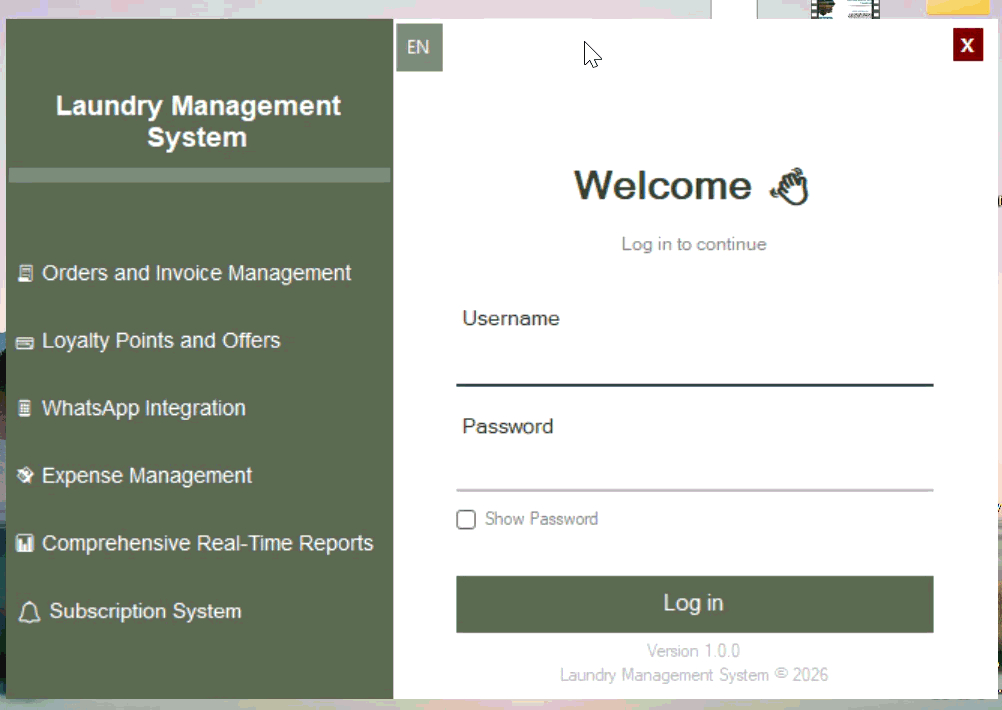The height and width of the screenshot is (710, 1002).
Task: Click the Laundry Management System sidebar title
Action: (x=198, y=121)
